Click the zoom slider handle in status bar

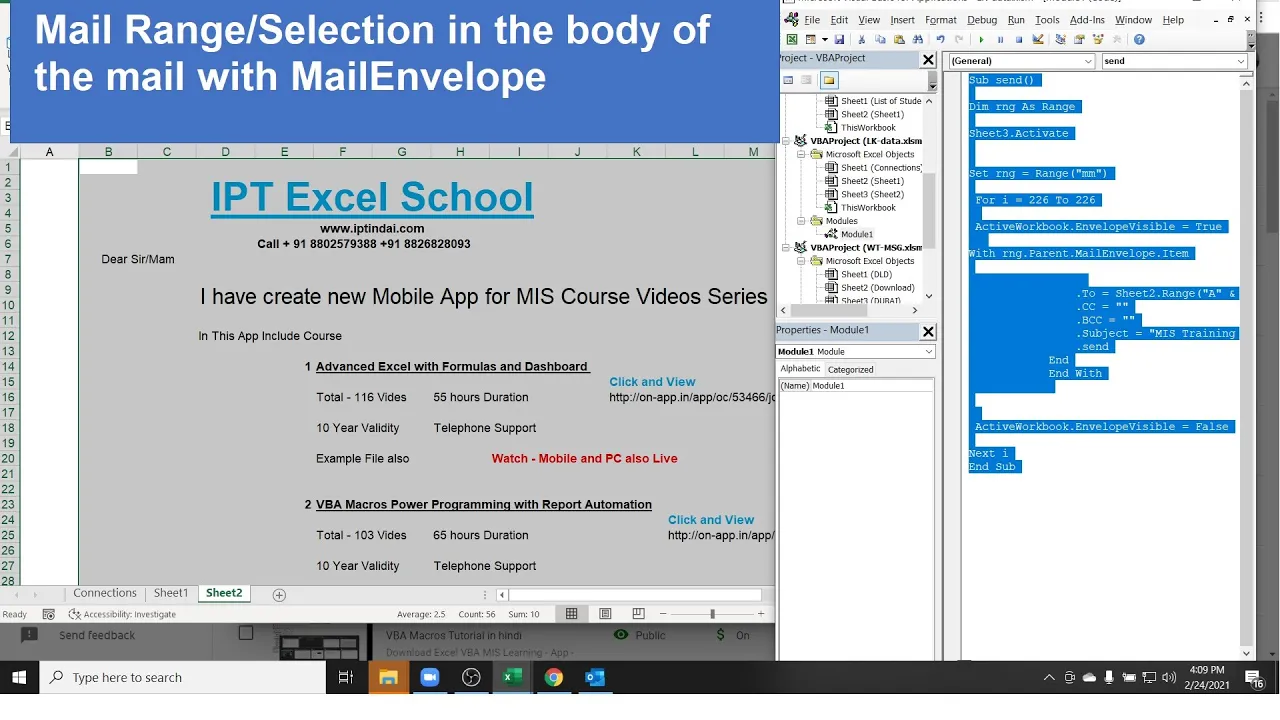click(x=712, y=614)
